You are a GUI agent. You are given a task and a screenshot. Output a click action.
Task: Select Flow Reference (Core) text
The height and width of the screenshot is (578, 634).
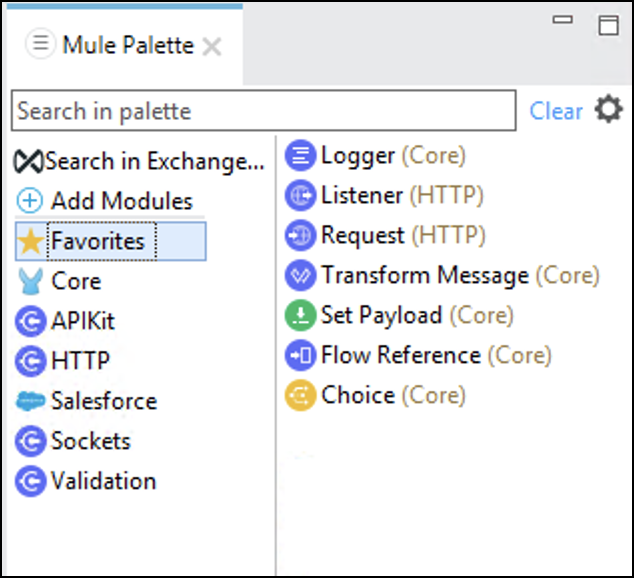click(436, 355)
